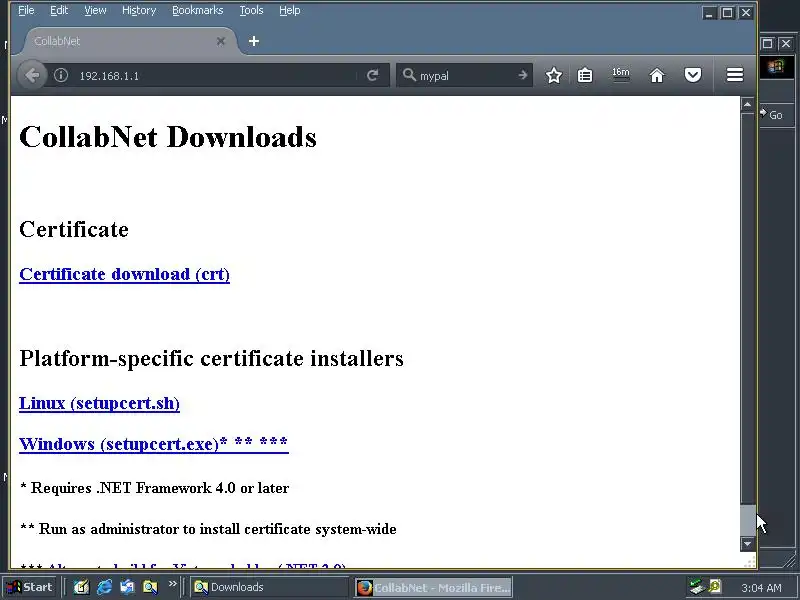Focus the search box containing mypal
This screenshot has width=800, height=600.
tap(465, 76)
